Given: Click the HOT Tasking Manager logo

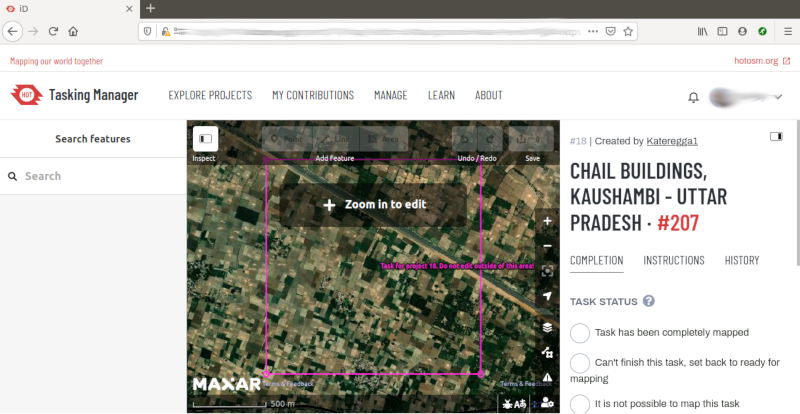Looking at the screenshot, I should pos(74,95).
